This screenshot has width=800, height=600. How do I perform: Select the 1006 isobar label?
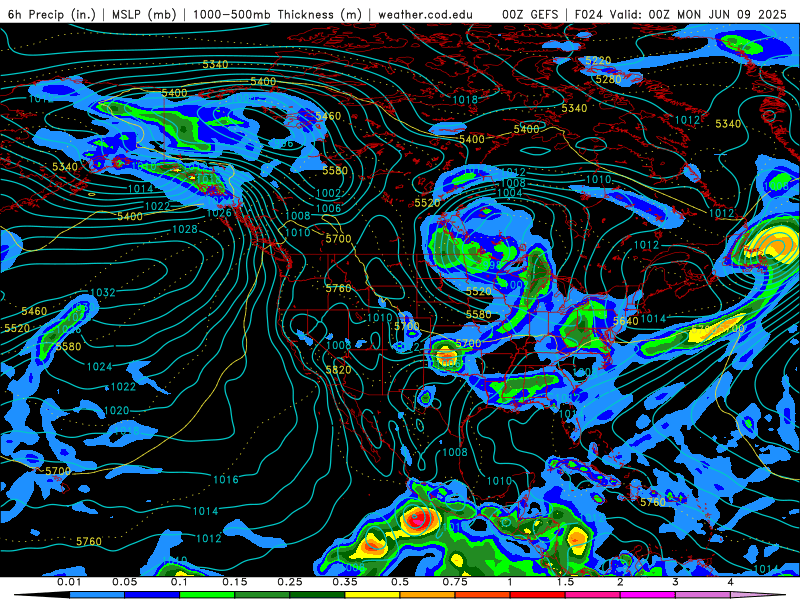coord(328,208)
